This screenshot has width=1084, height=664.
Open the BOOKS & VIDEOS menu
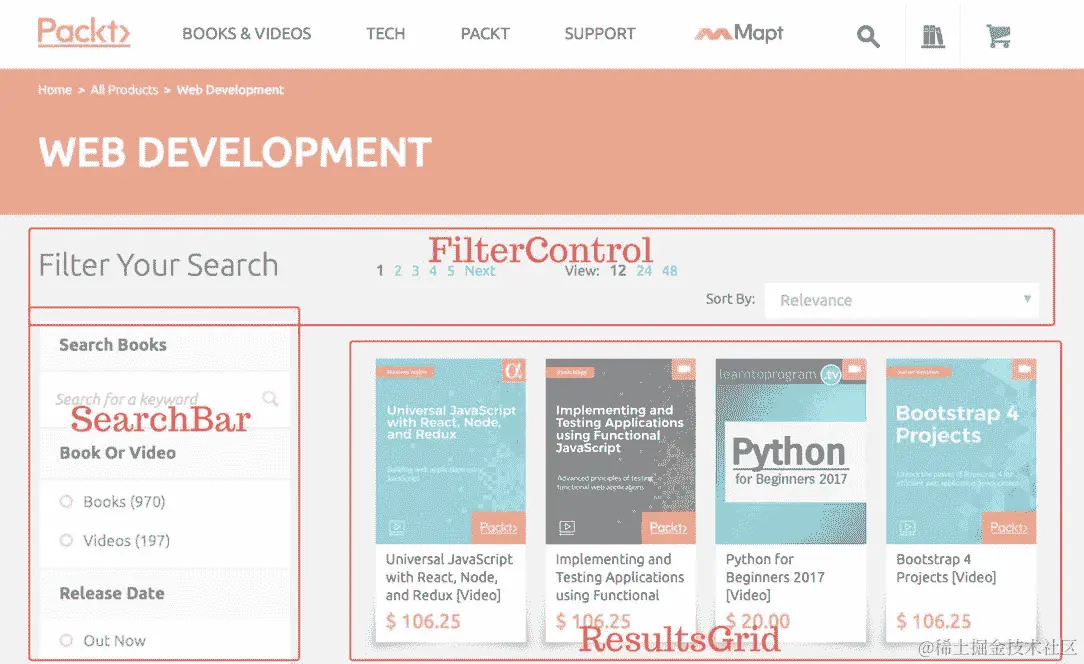[x=247, y=33]
